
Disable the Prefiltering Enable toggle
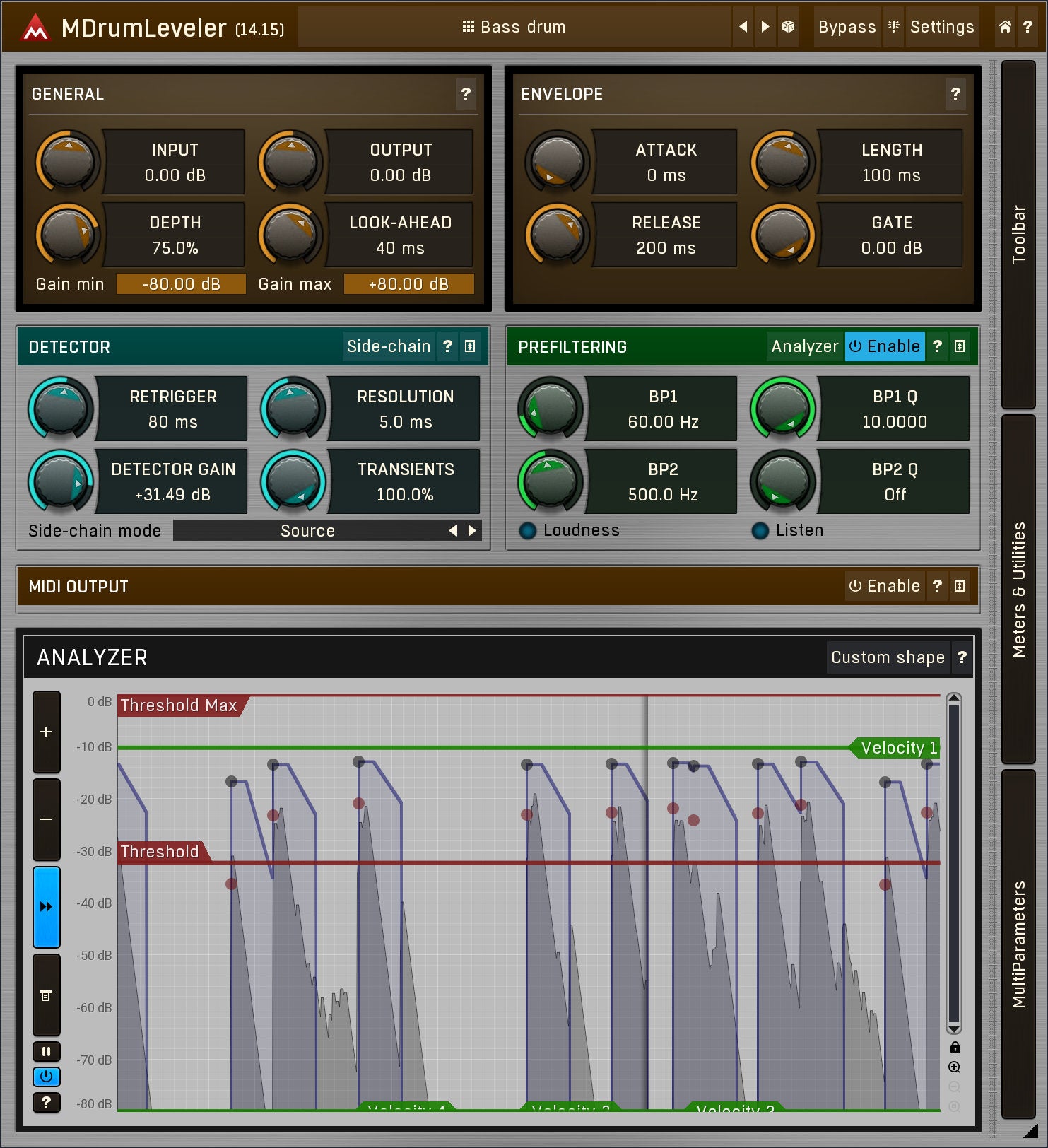pos(885,346)
